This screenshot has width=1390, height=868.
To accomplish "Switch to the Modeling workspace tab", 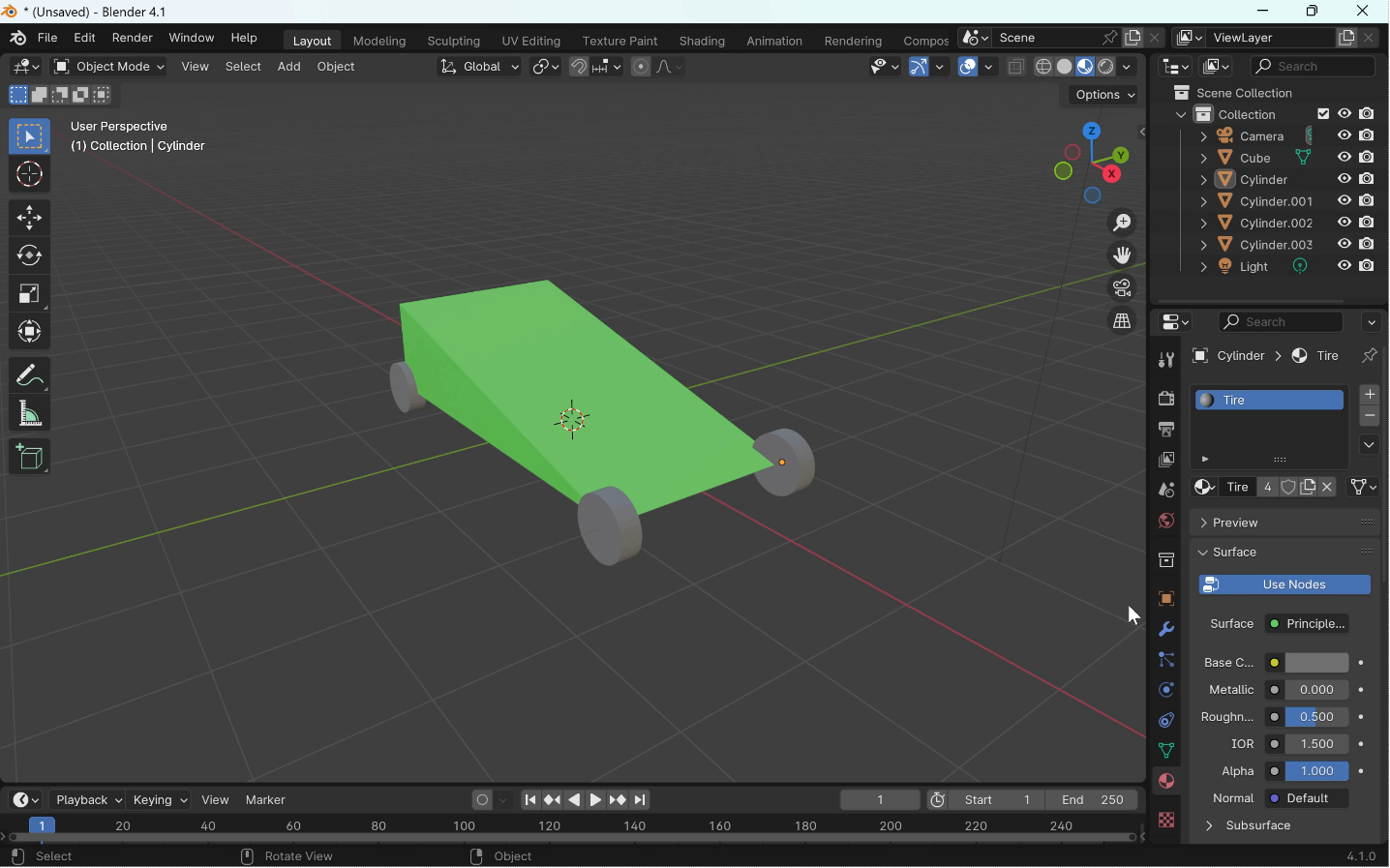I will [x=379, y=42].
